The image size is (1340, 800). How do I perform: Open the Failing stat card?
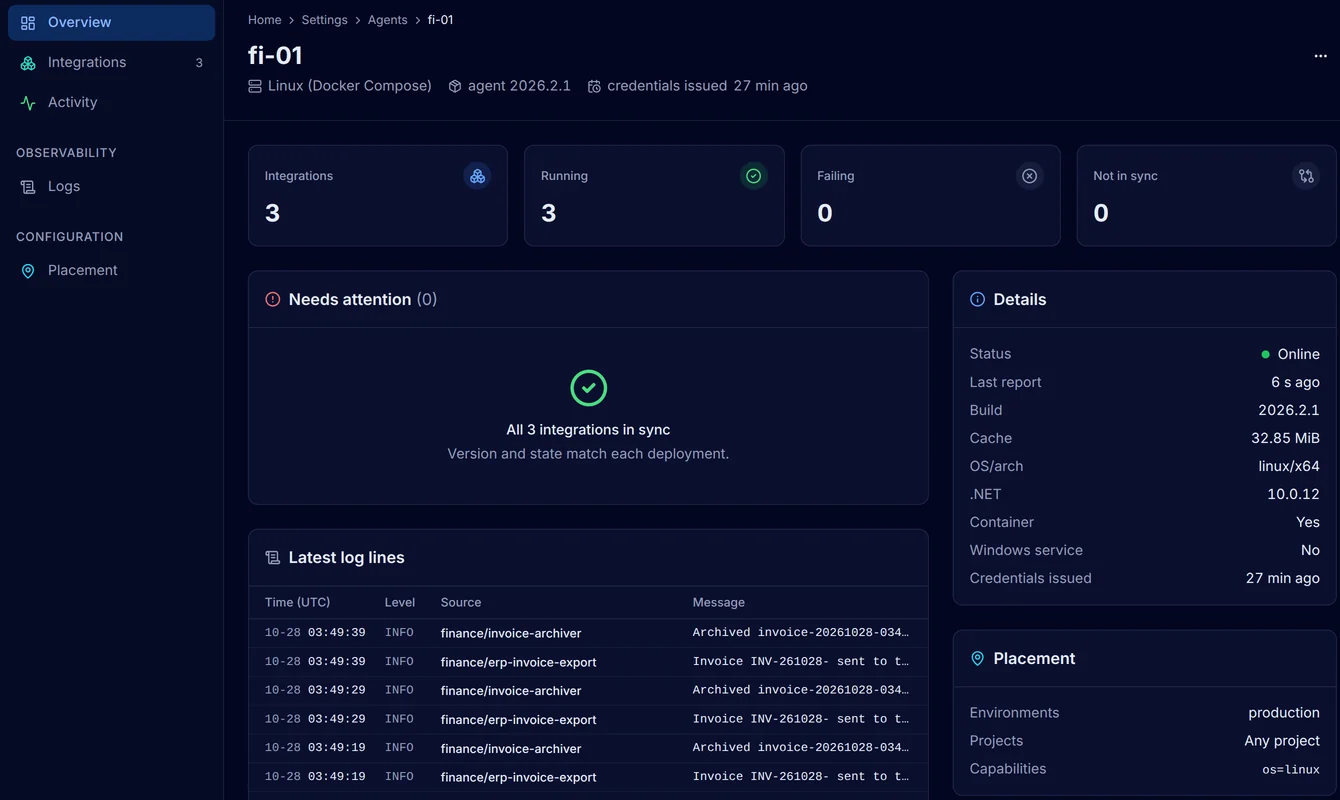click(931, 196)
